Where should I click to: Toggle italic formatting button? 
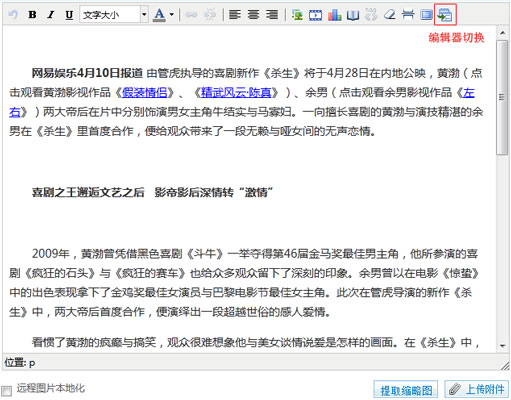click(51, 15)
